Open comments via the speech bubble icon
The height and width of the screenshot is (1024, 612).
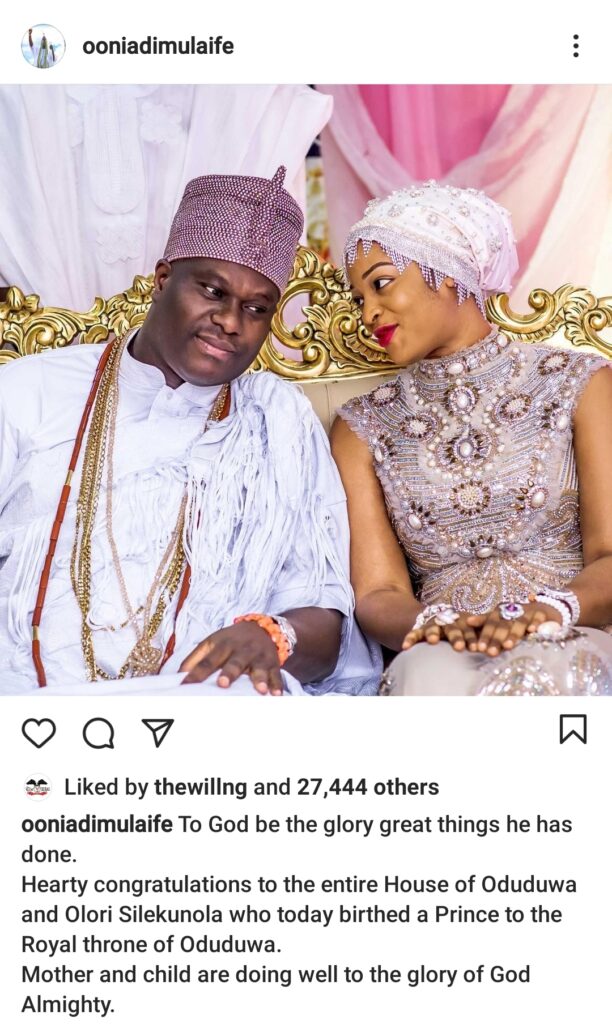click(99, 733)
